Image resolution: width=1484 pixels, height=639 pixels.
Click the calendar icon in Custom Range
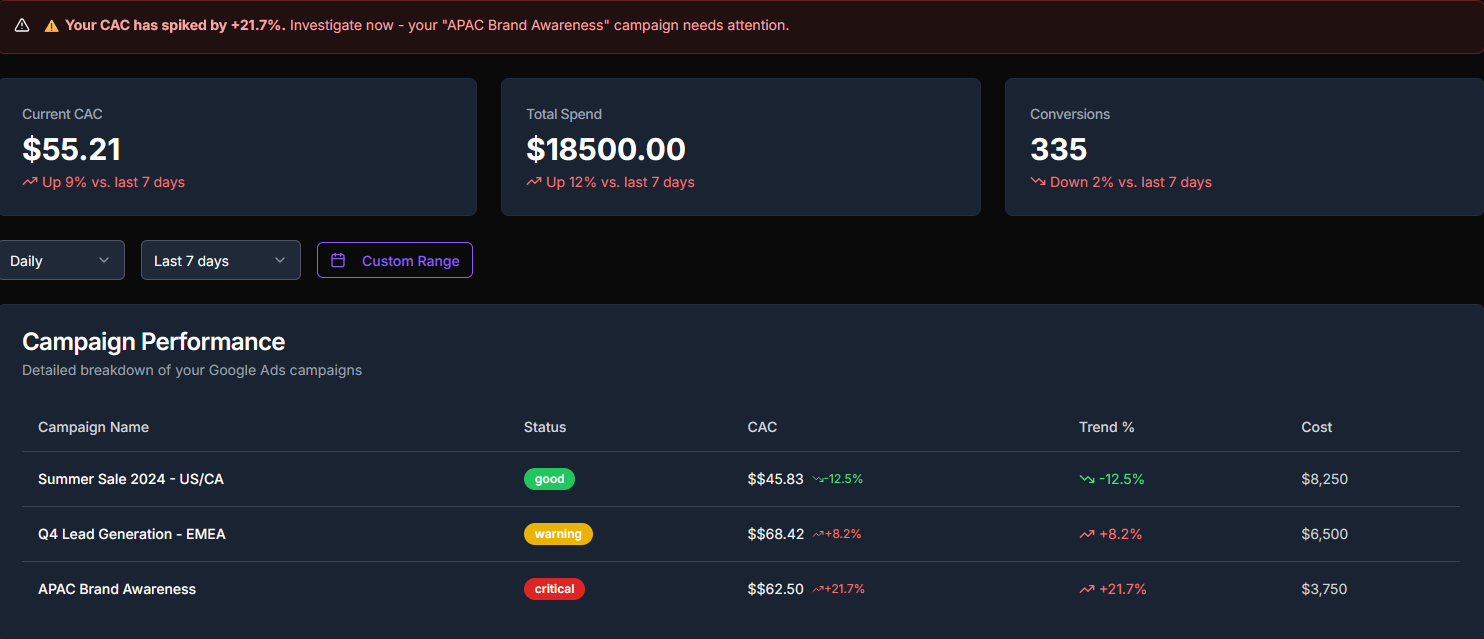point(338,260)
